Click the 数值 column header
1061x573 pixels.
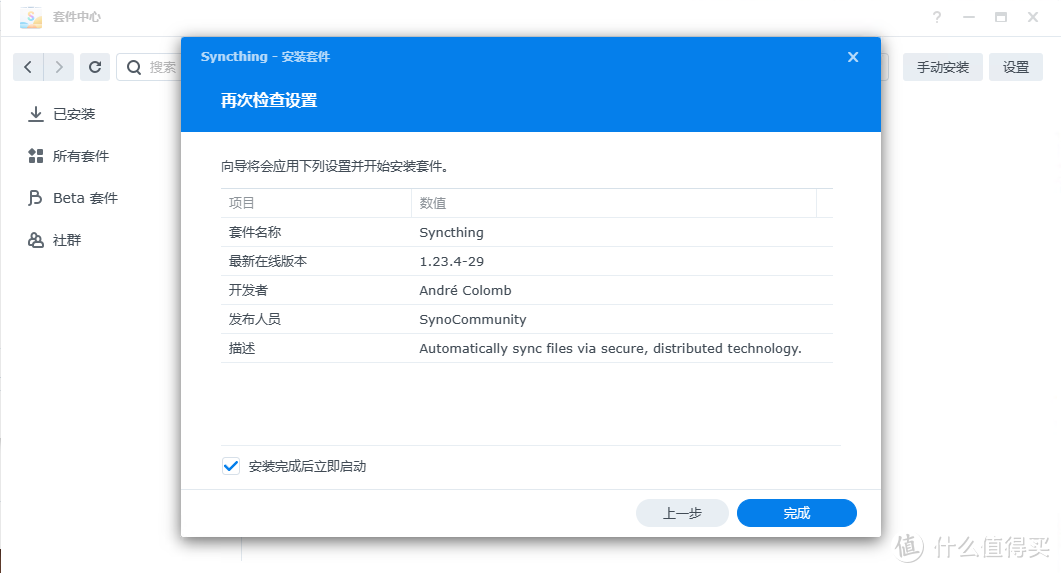(613, 203)
